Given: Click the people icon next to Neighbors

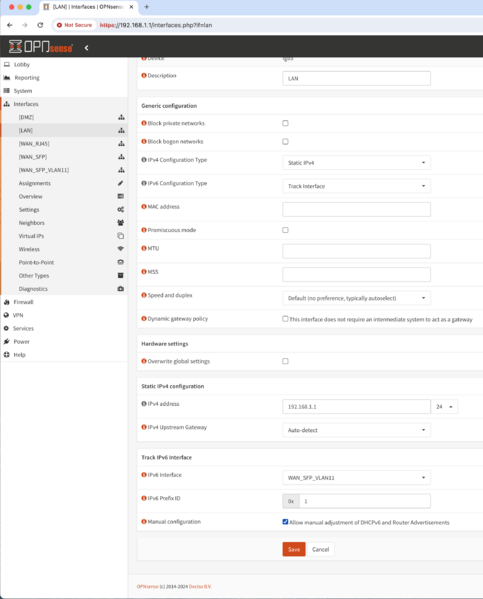Looking at the screenshot, I should click(121, 222).
